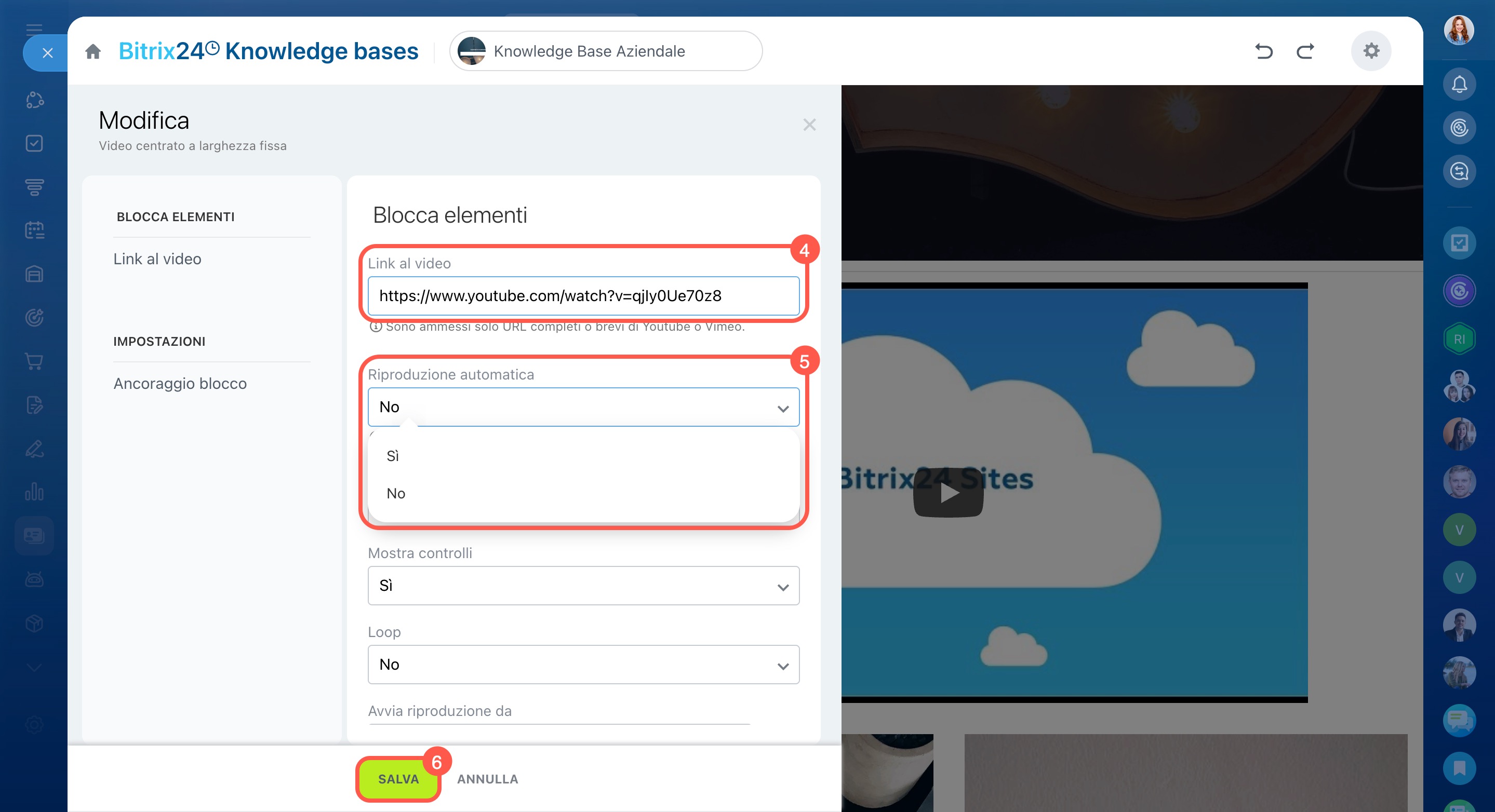
Task: Open the settings gear in header
Action: (x=1371, y=51)
